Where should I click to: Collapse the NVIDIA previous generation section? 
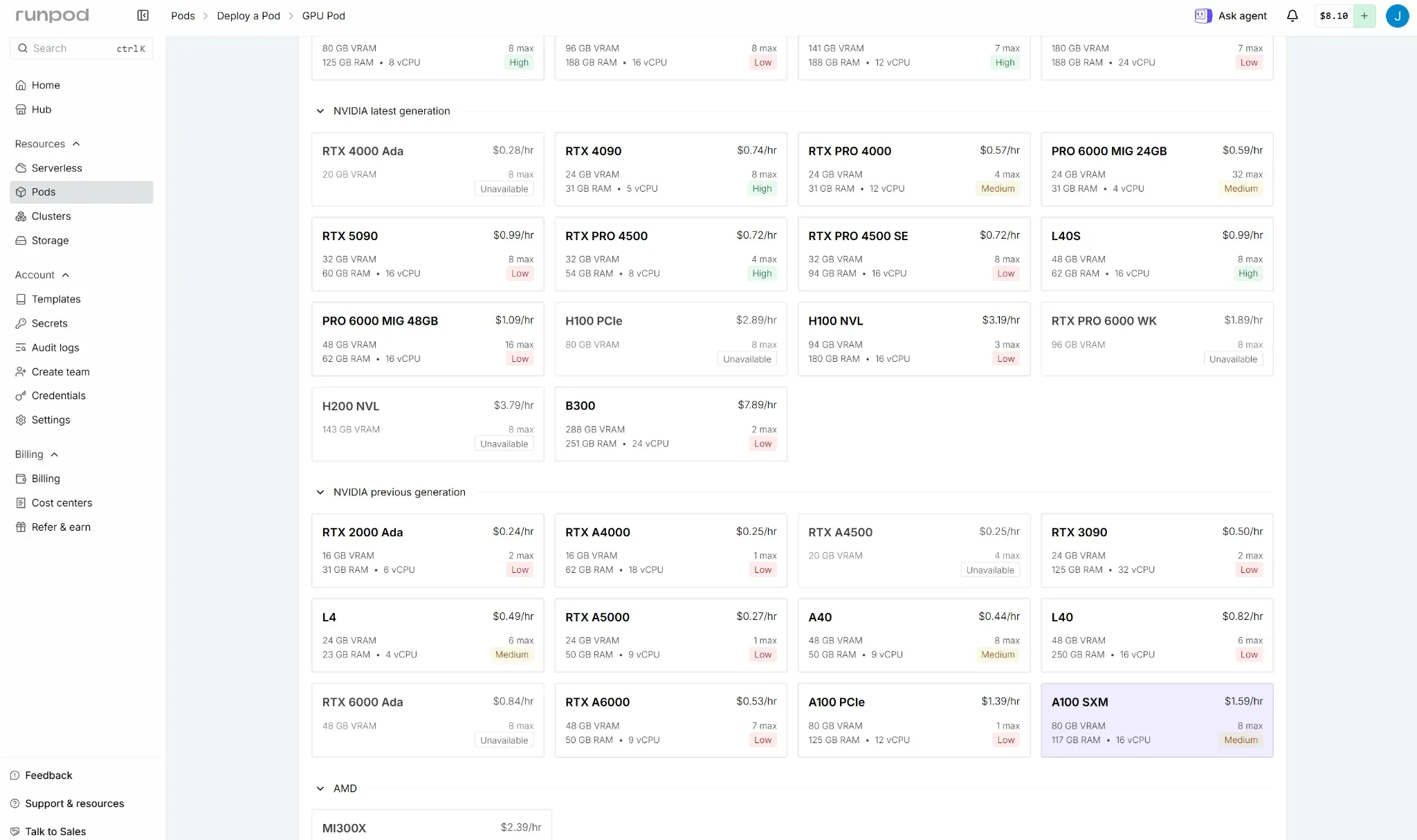point(320,492)
